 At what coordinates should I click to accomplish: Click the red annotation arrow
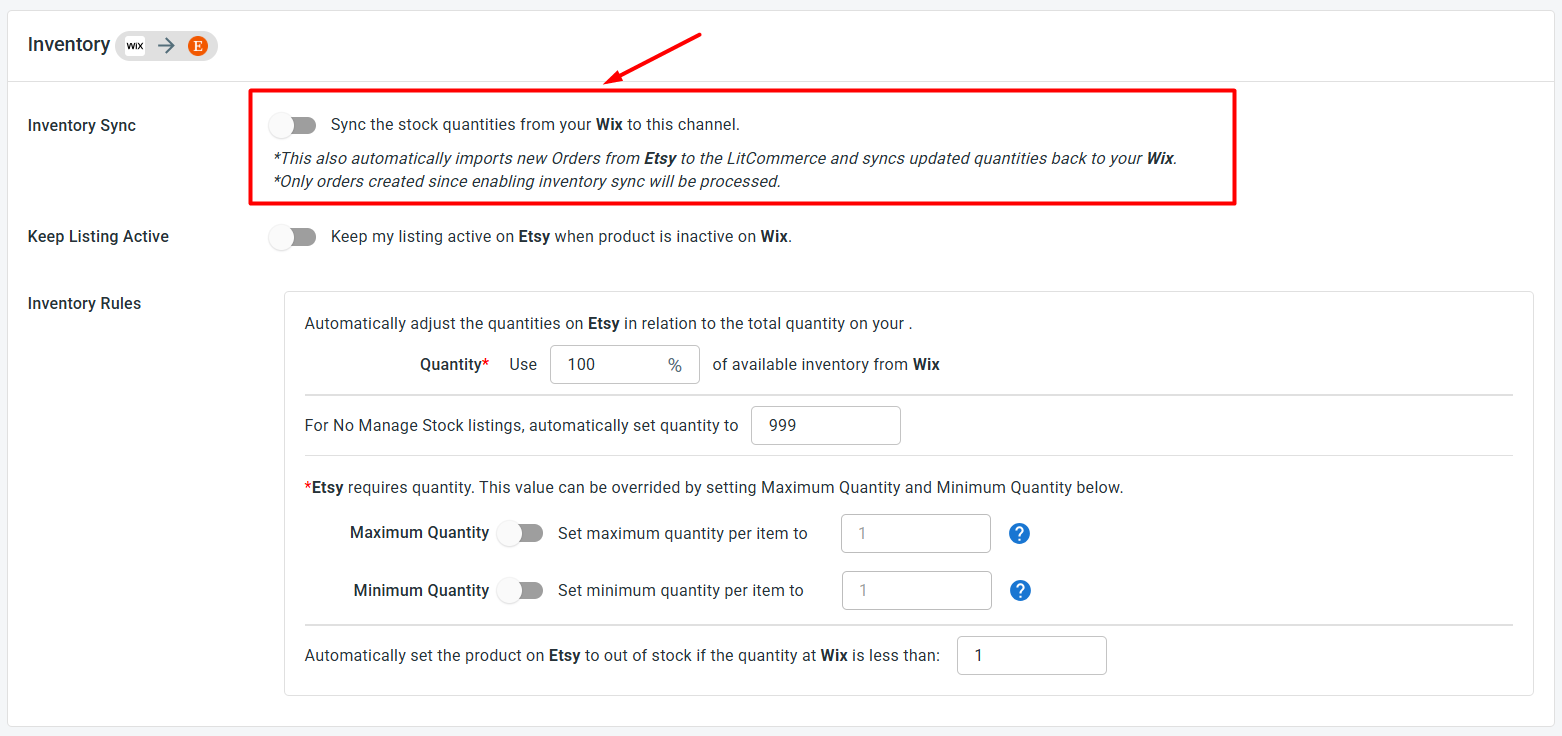653,59
